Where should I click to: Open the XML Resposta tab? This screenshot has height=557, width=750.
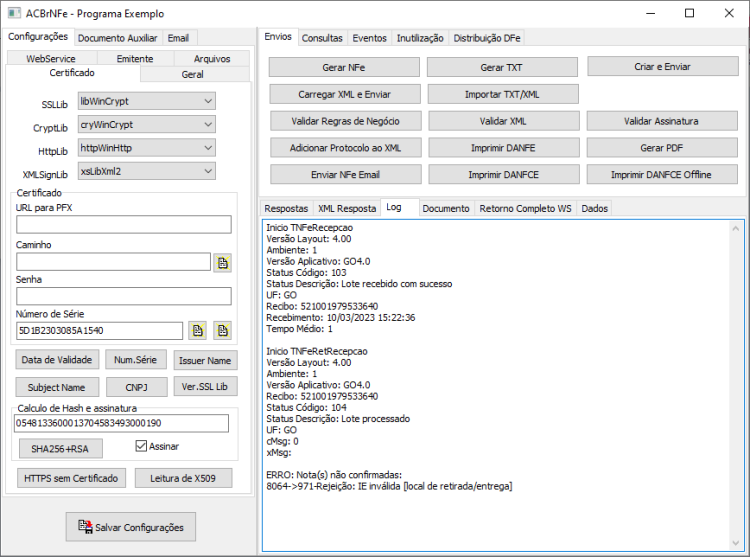click(x=347, y=208)
